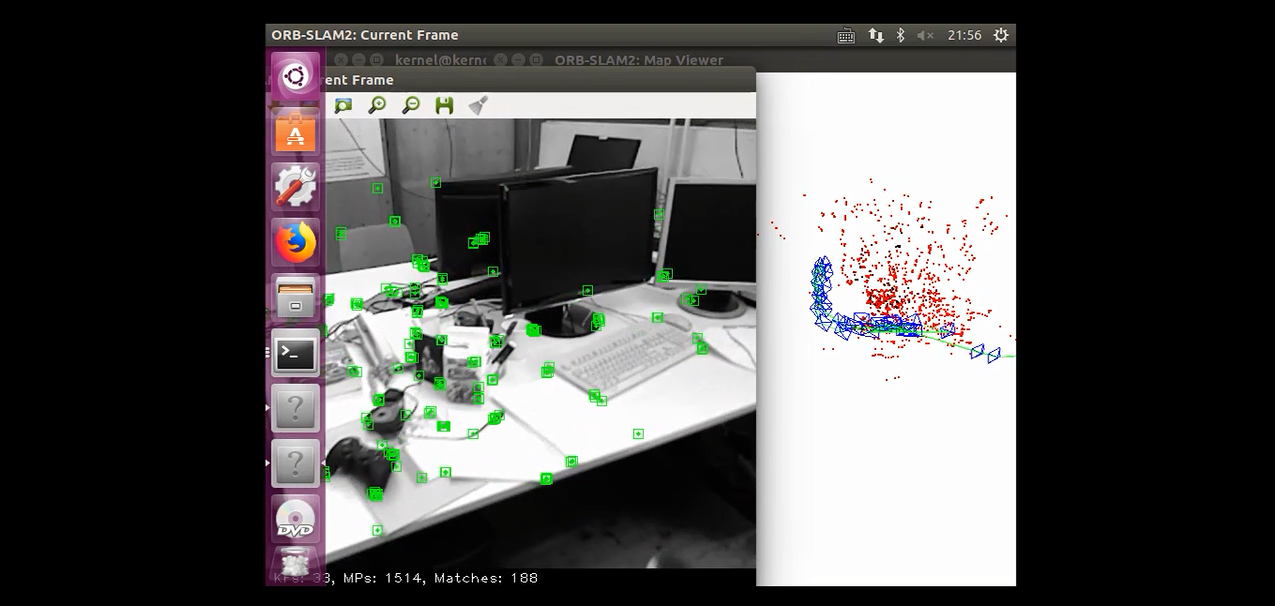Open System Settings from the dock
Screen dimensions: 1275x606
295,187
